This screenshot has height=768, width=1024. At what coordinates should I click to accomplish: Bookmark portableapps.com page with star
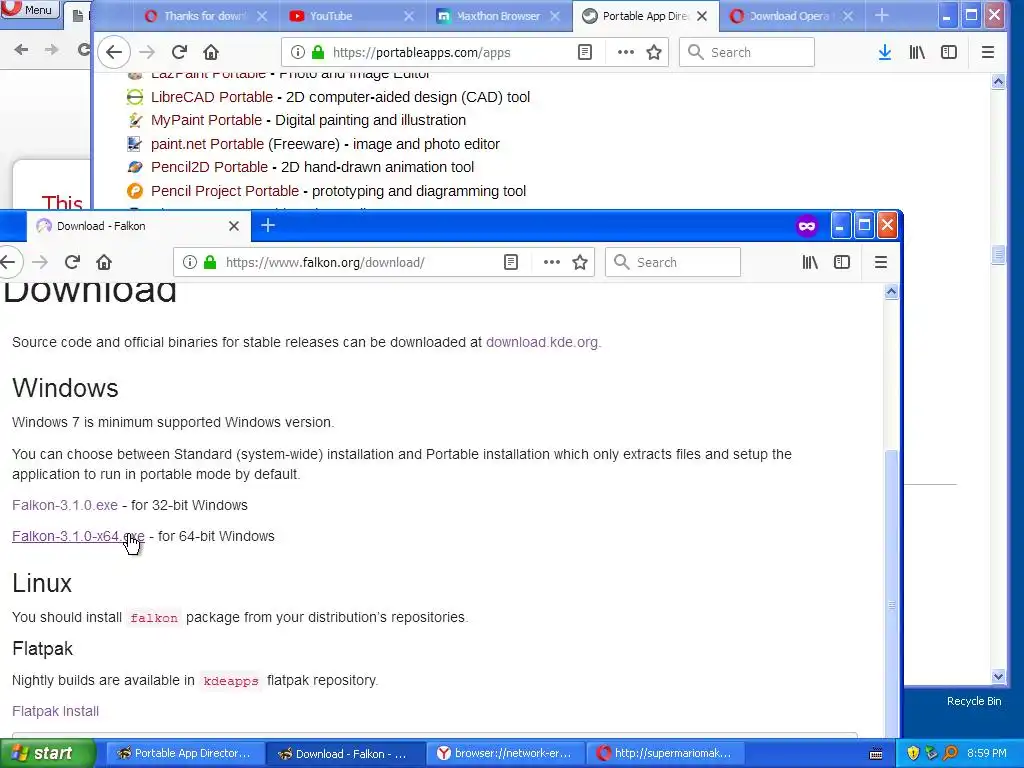point(654,52)
